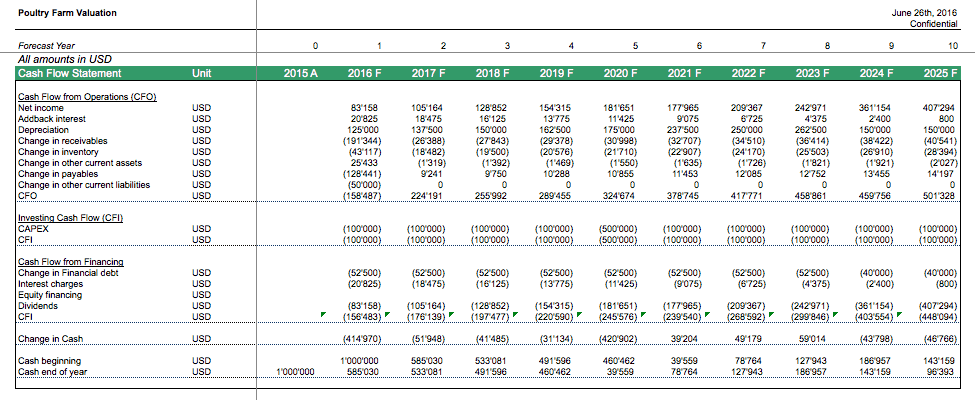Click the "2016 F" column header

click(x=364, y=73)
